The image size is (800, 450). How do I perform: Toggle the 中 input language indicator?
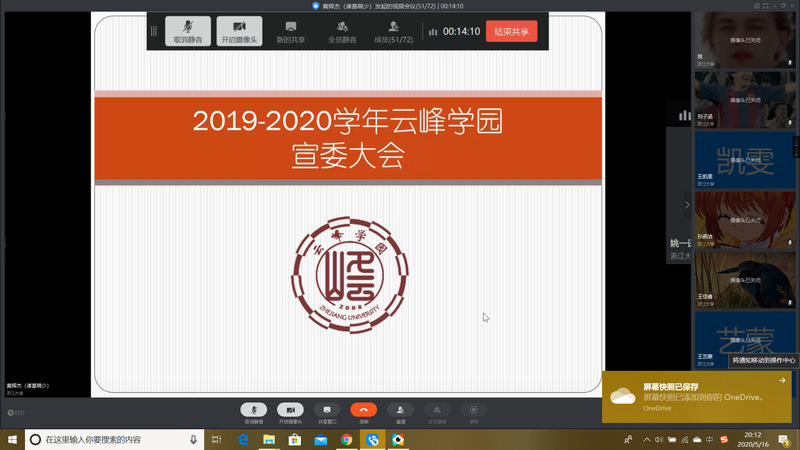pyautogui.click(x=710, y=439)
